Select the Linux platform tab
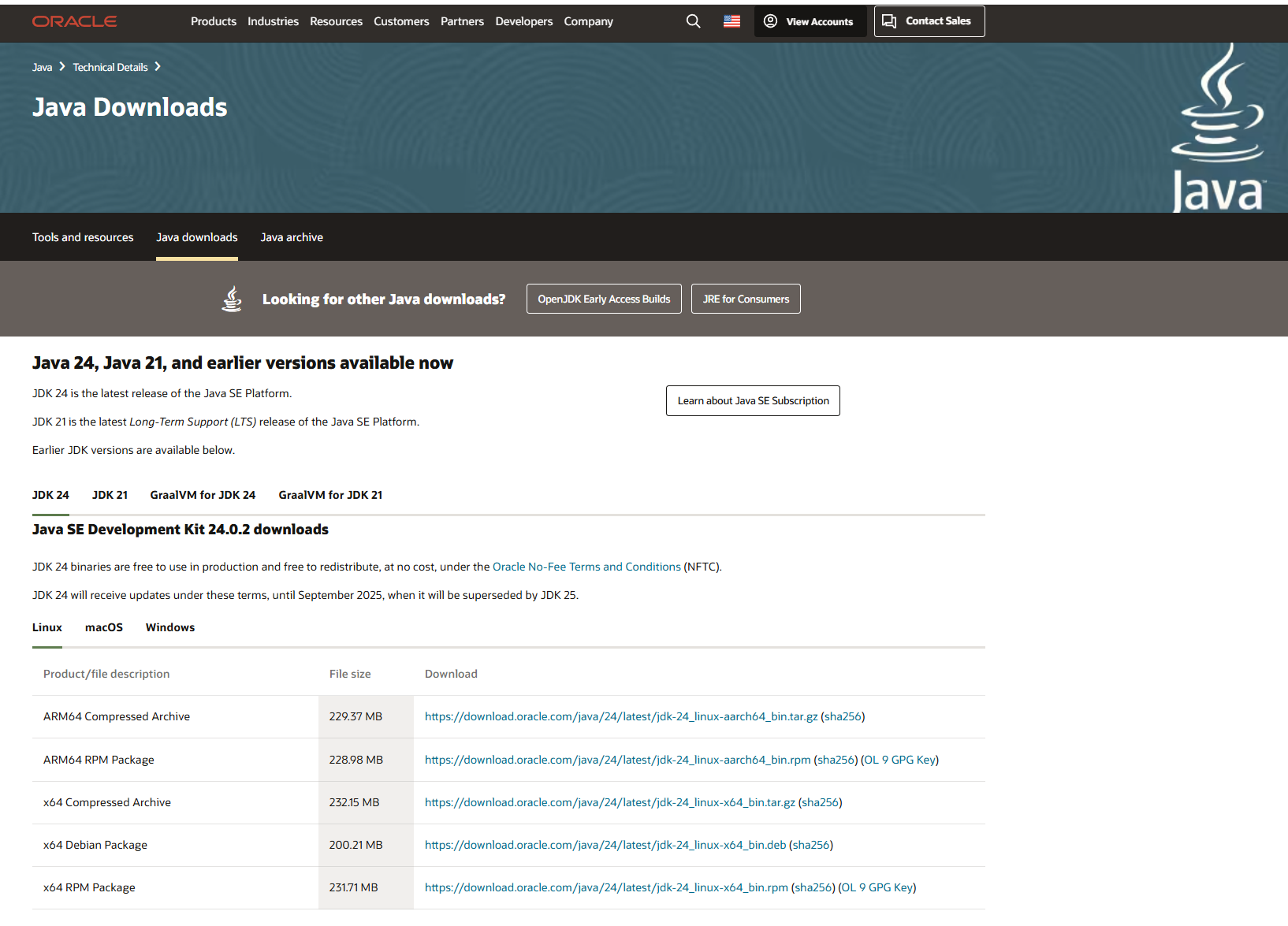1288x926 pixels. point(47,627)
